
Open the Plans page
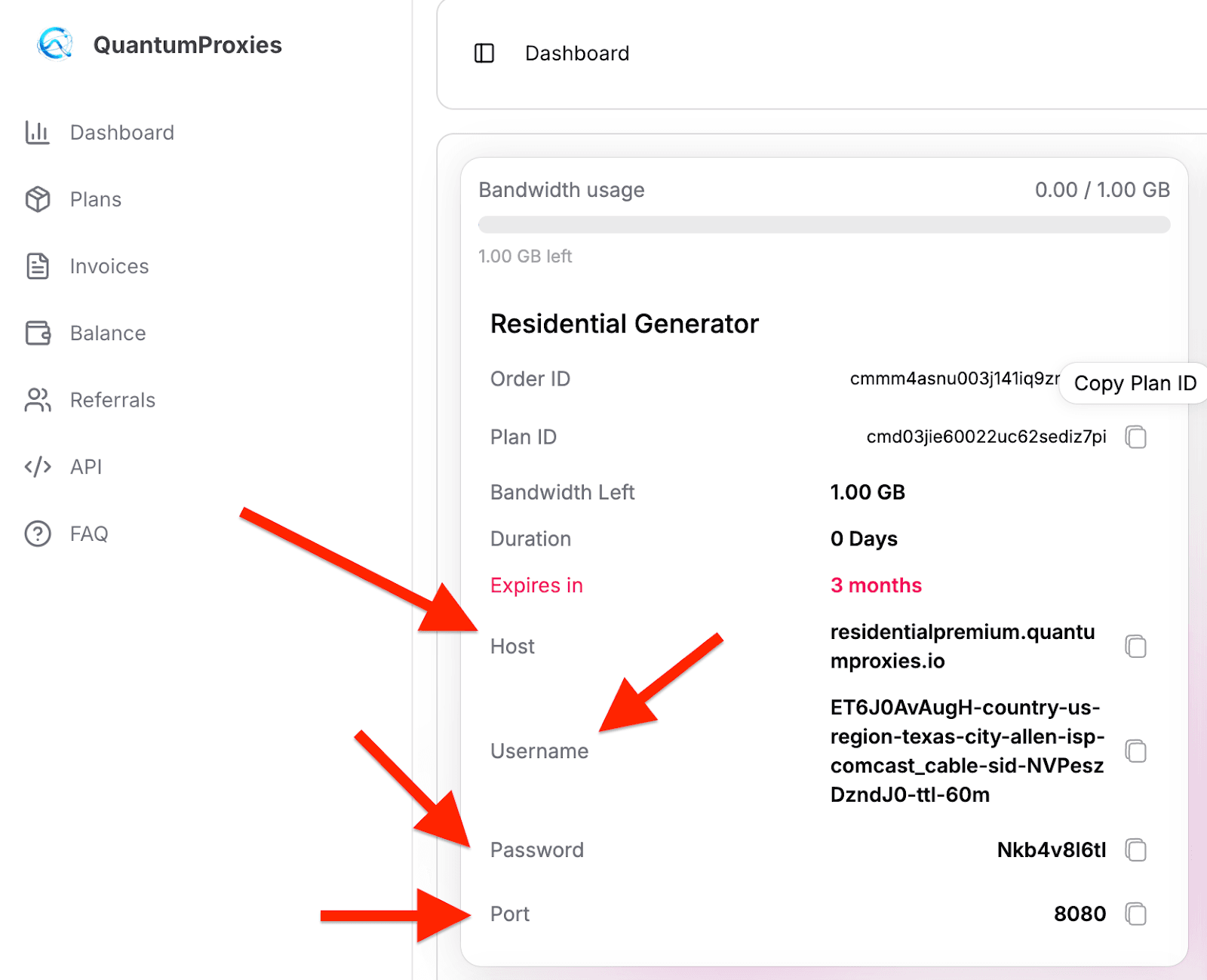95,199
